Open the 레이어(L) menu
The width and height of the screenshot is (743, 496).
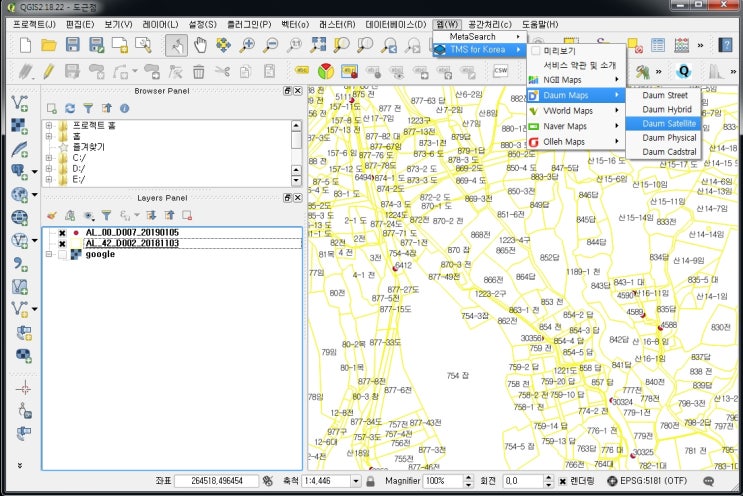[x=160, y=24]
